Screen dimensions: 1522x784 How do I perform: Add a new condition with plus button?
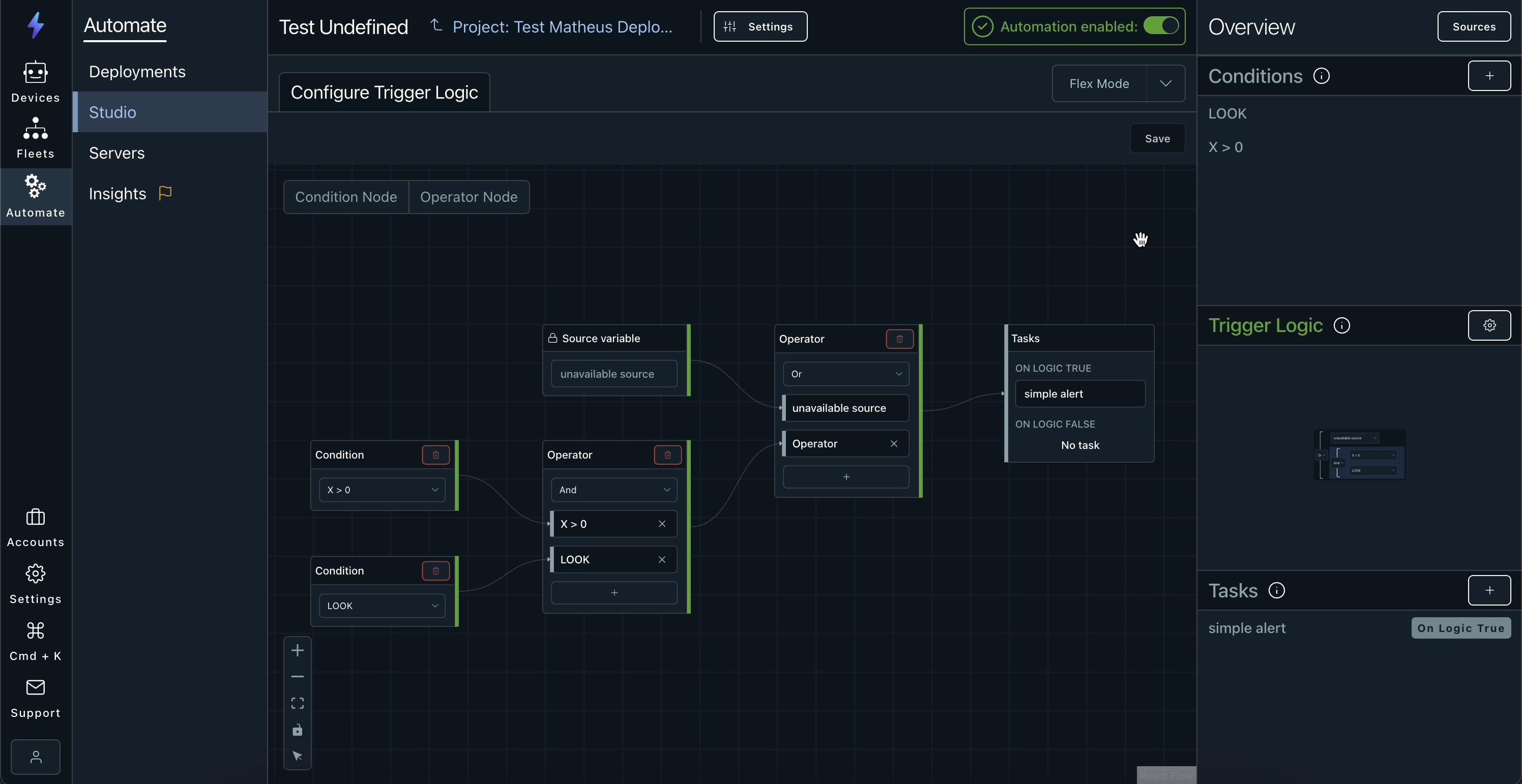pos(1489,76)
